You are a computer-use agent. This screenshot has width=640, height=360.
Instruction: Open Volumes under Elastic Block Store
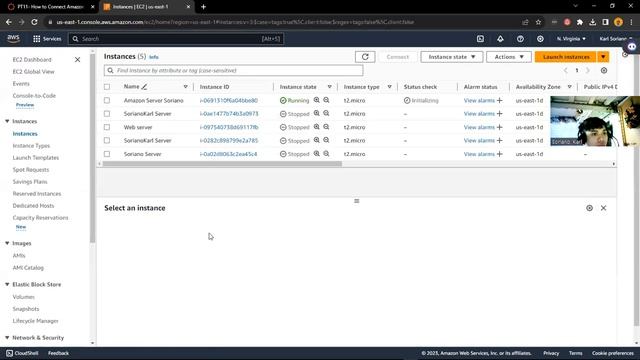click(24, 297)
